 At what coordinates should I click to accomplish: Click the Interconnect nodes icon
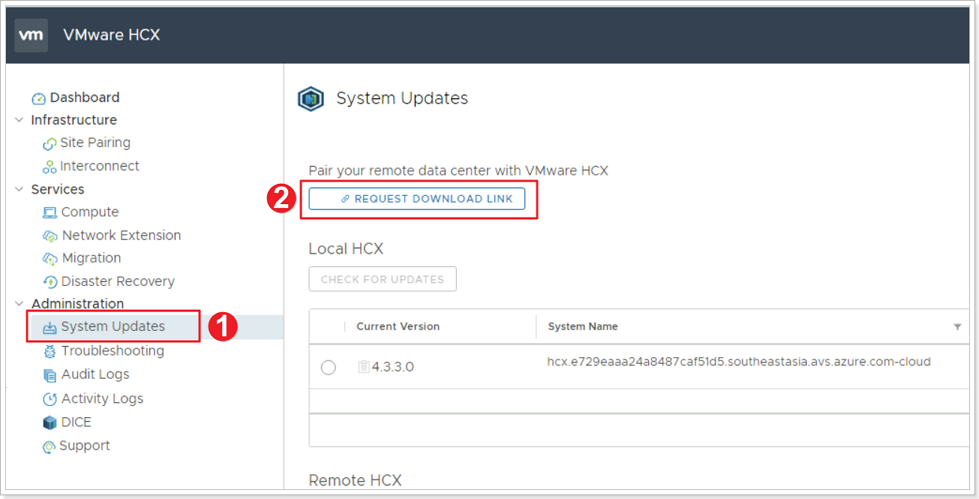point(49,167)
